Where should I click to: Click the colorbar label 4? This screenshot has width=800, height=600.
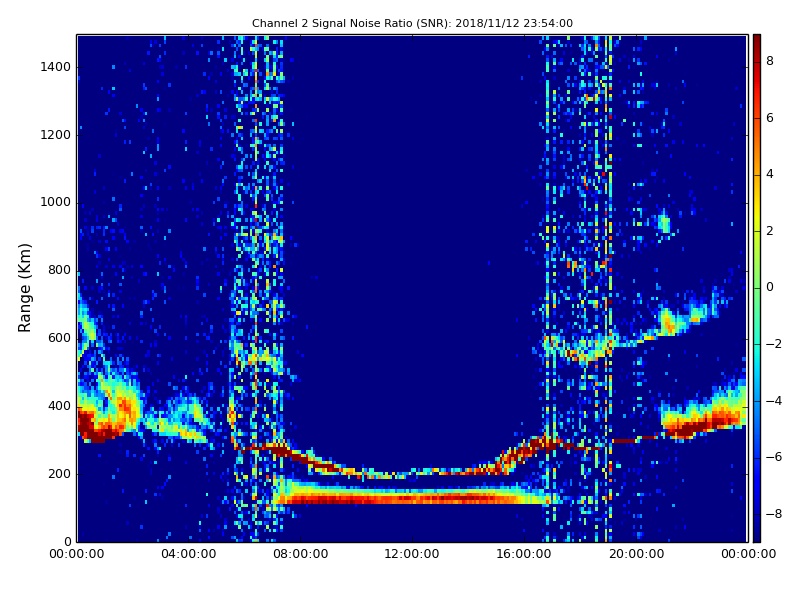pos(770,174)
